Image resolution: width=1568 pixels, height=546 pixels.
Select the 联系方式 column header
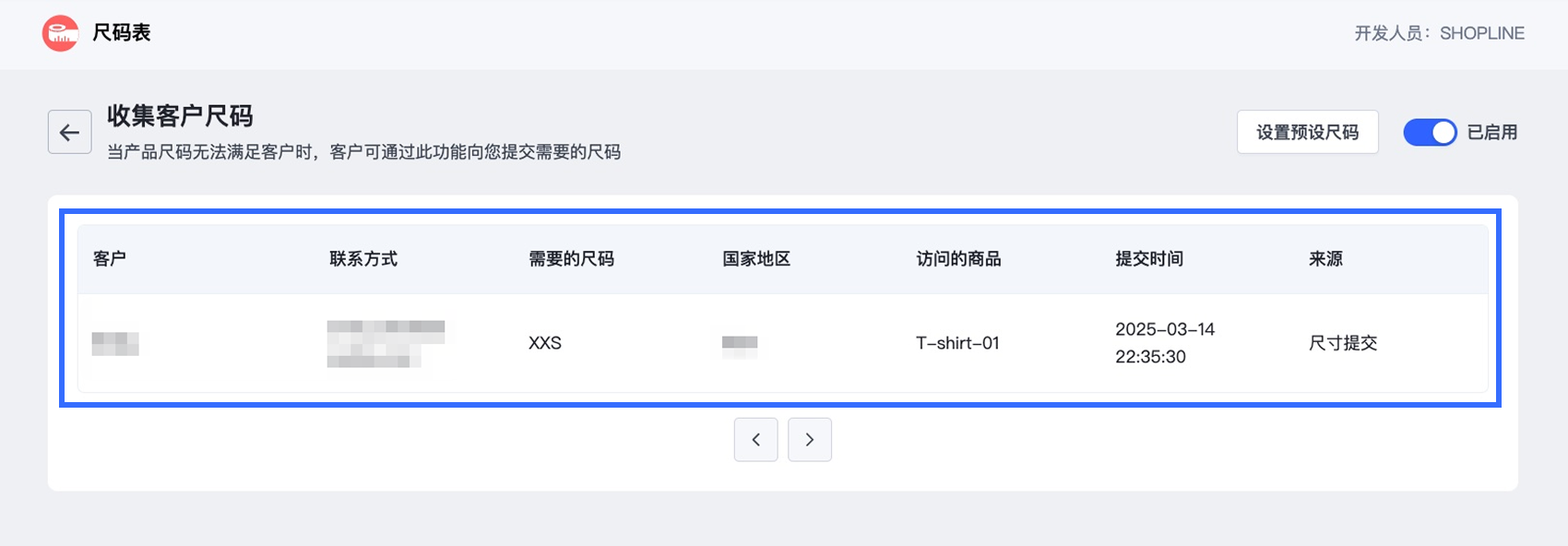(363, 259)
